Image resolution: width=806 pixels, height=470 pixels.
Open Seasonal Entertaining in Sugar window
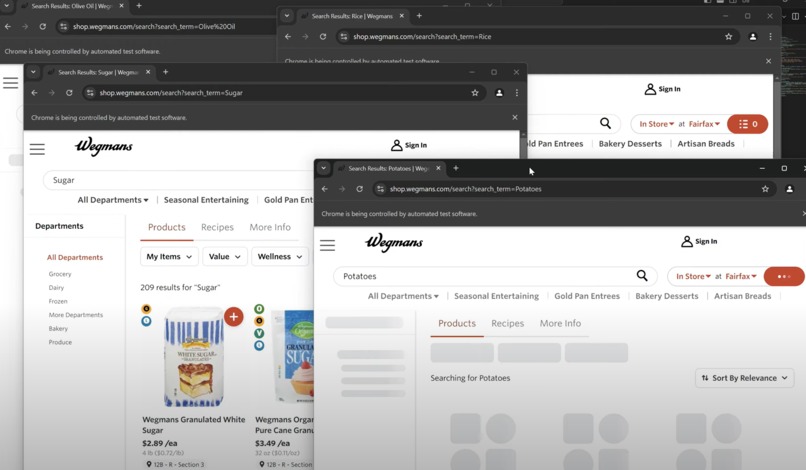pyautogui.click(x=206, y=200)
